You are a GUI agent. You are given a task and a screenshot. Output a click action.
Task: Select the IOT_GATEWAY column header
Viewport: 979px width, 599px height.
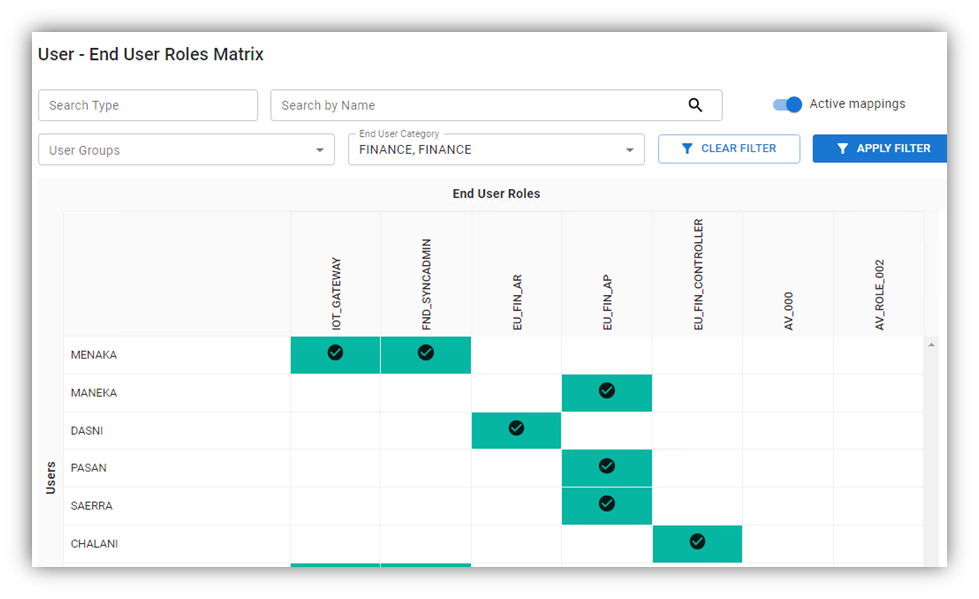(x=336, y=294)
